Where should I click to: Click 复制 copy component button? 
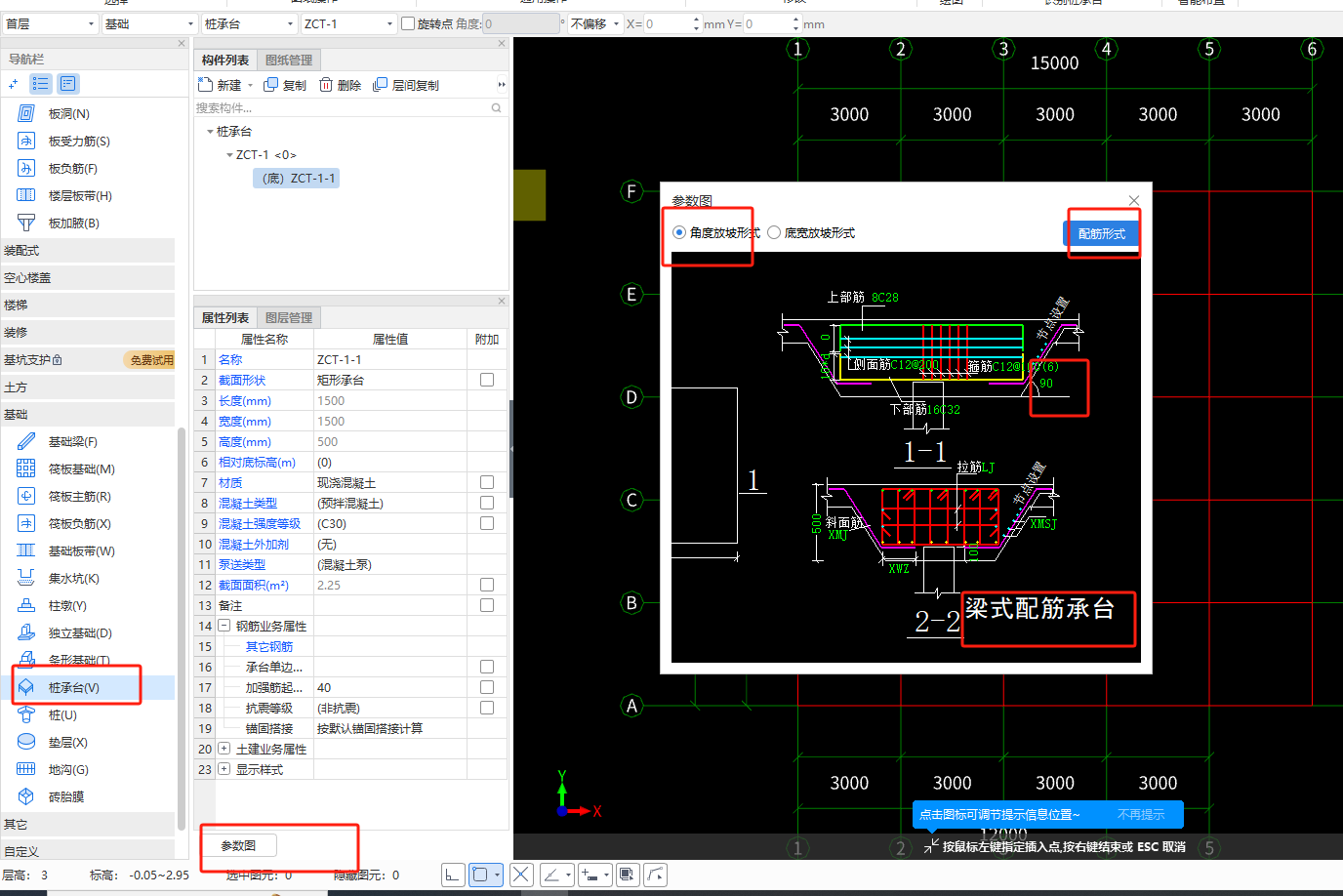coord(285,86)
